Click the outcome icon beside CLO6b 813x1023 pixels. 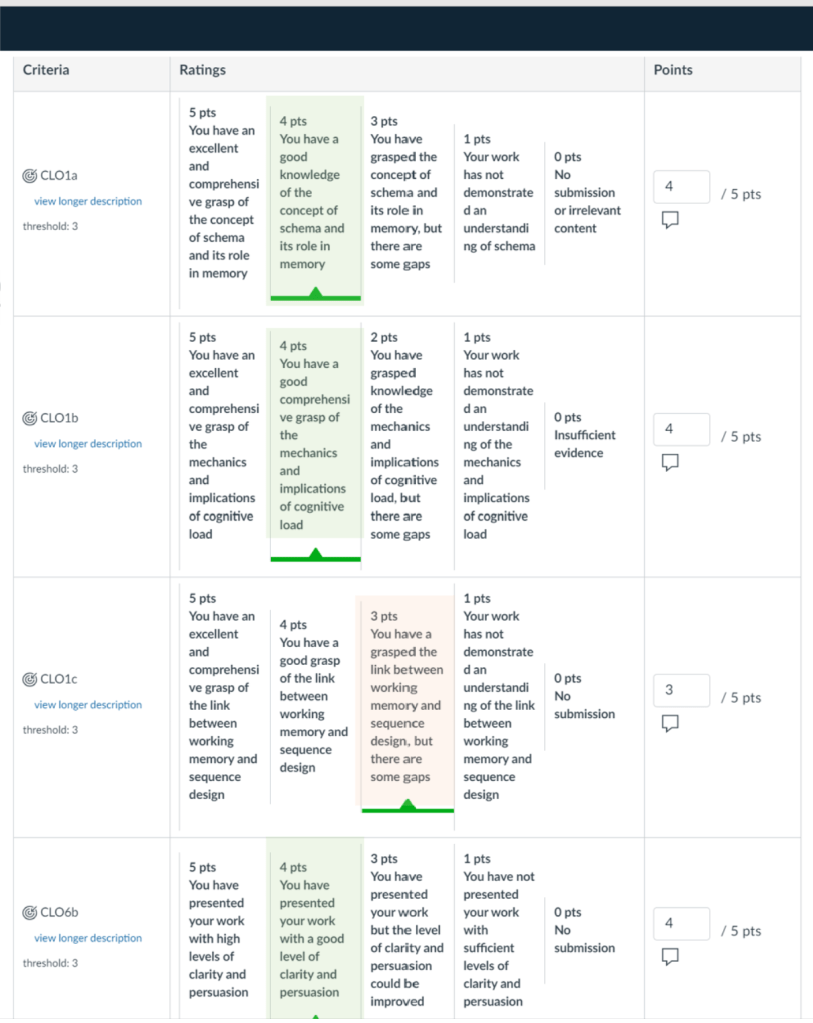coord(30,913)
